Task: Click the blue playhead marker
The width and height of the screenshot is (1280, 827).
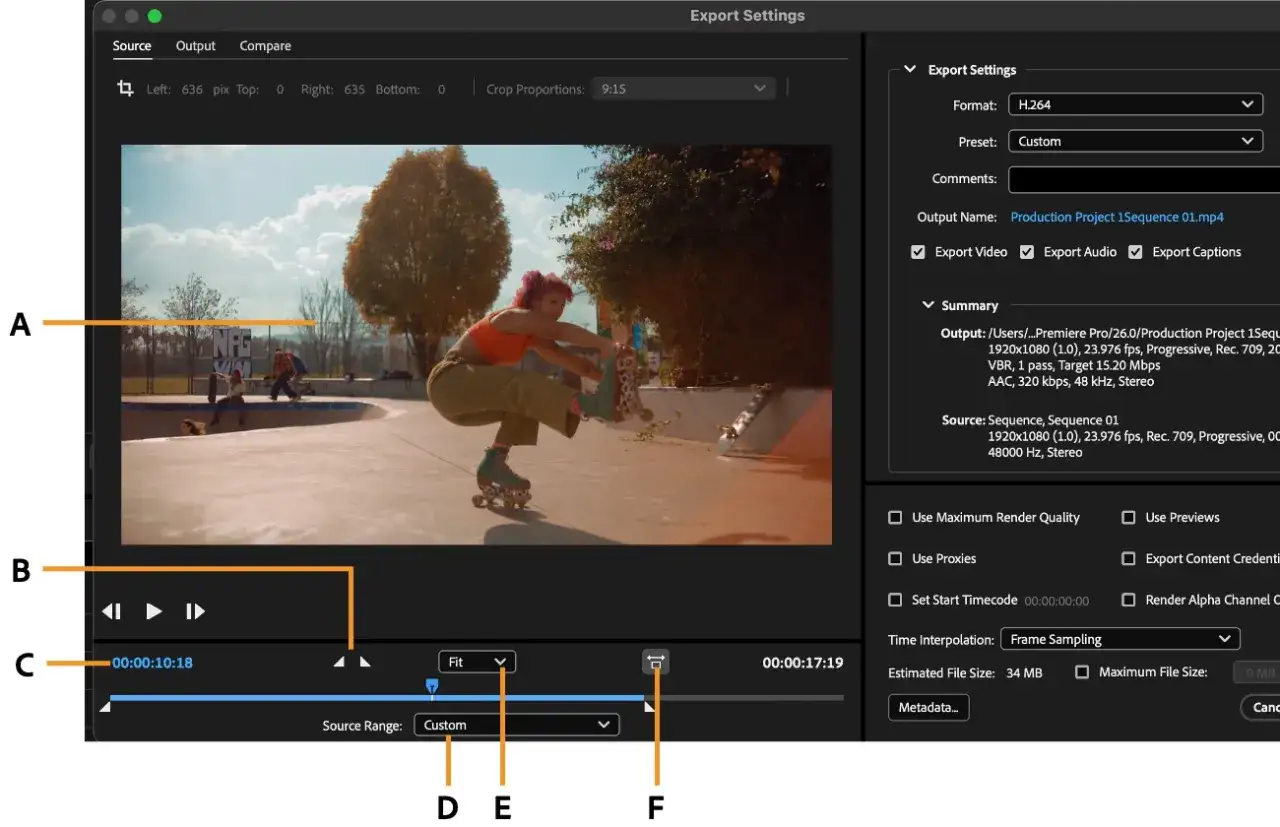Action: coord(431,686)
